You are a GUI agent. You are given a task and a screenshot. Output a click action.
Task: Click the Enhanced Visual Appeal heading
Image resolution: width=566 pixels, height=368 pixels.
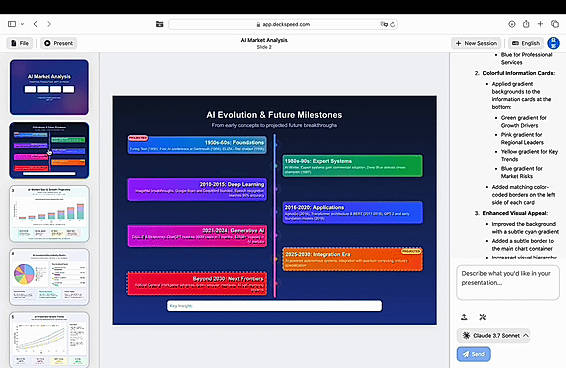[515, 213]
